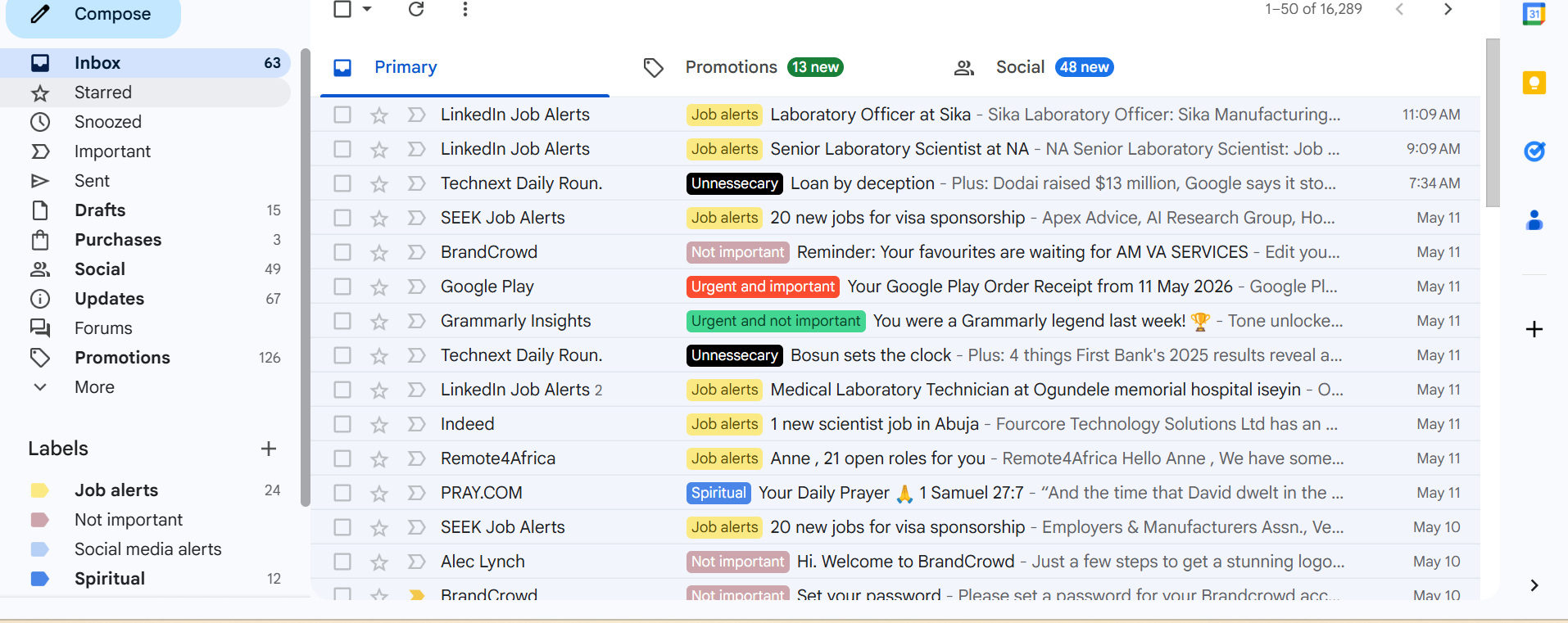Select Alec Lynch email checkbox
1568x623 pixels.
point(342,562)
